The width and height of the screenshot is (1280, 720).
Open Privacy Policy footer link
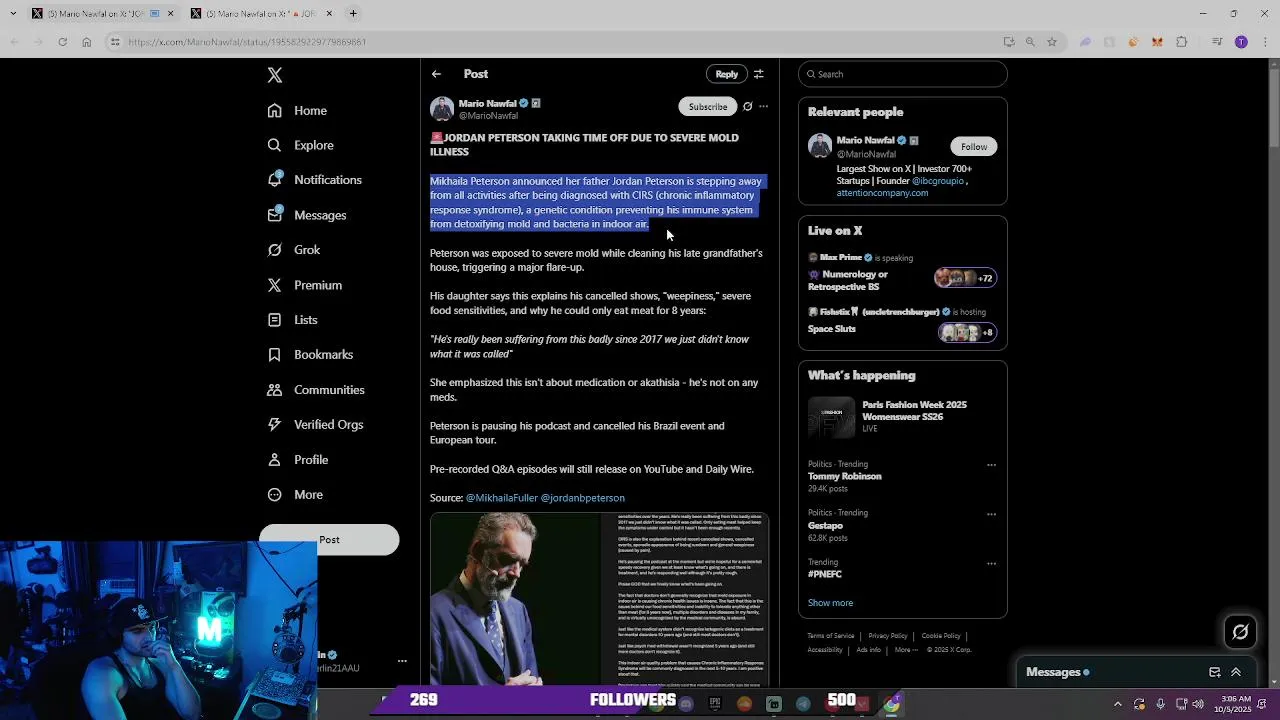pos(887,636)
